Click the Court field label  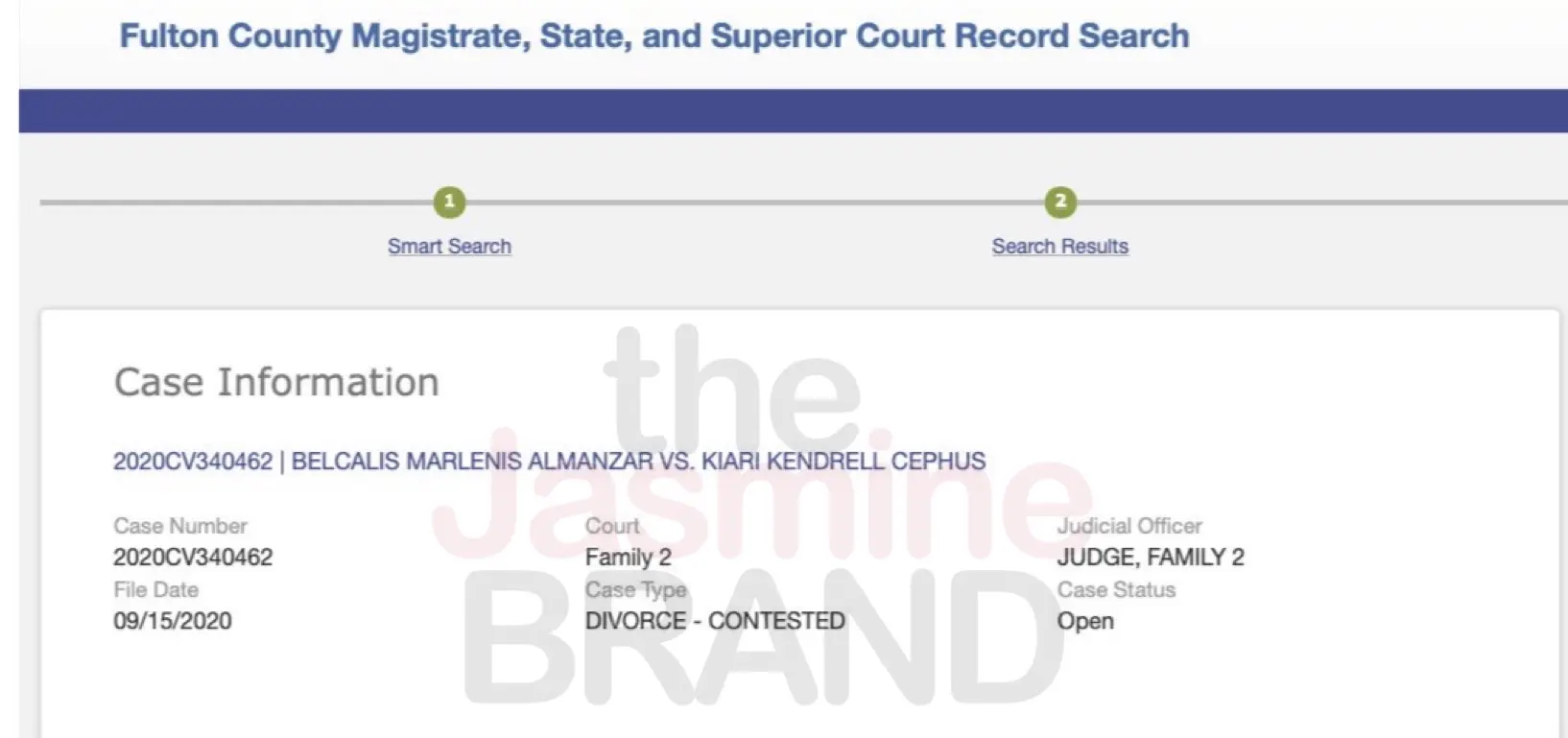click(611, 526)
